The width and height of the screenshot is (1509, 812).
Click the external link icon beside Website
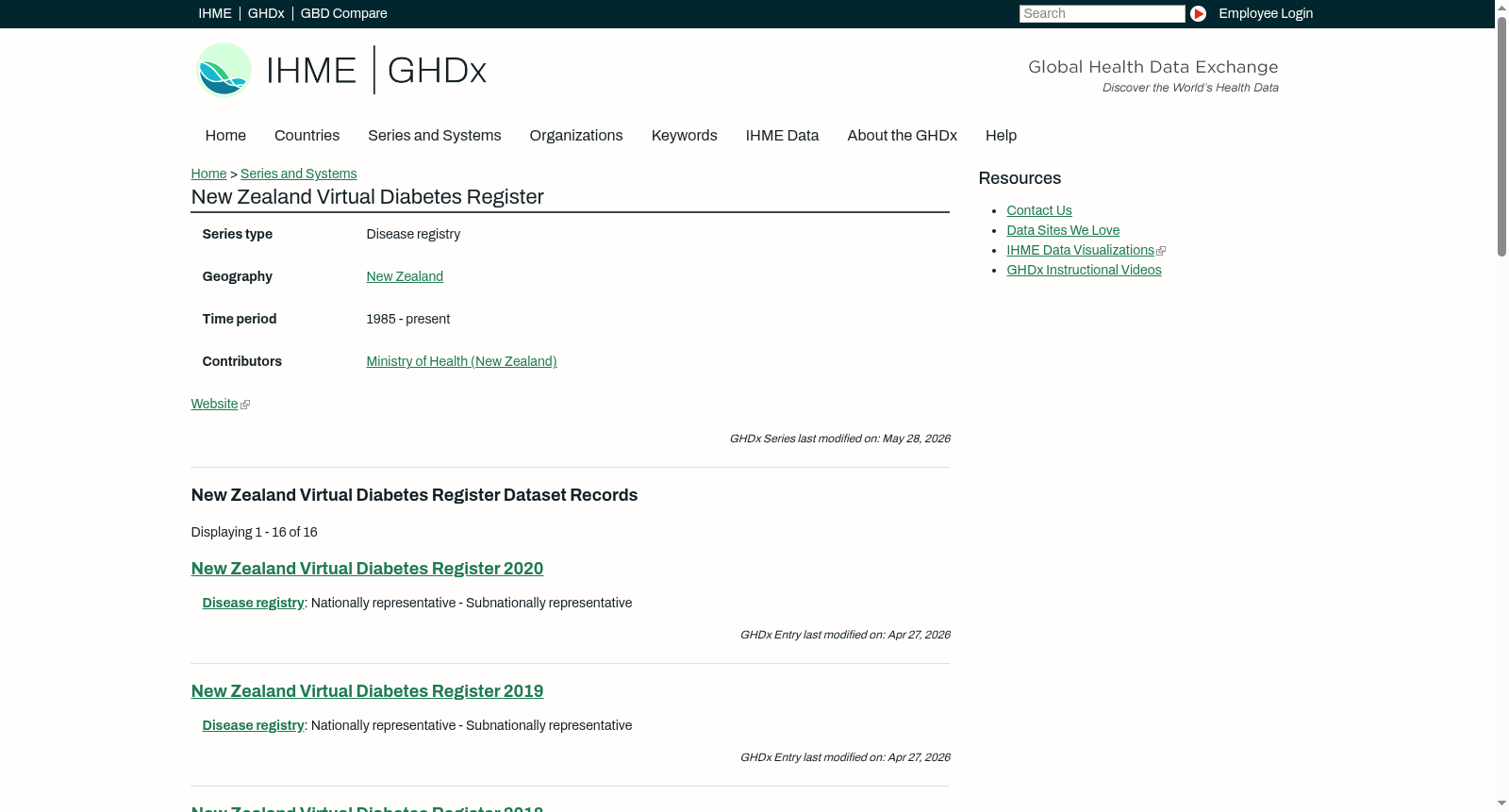(x=245, y=405)
